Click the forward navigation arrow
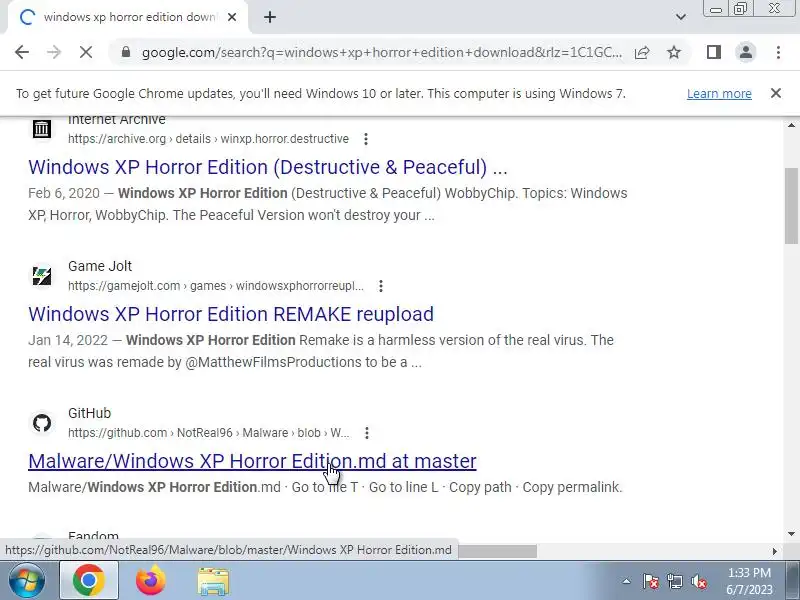Screen dimensions: 800x600 (54, 52)
